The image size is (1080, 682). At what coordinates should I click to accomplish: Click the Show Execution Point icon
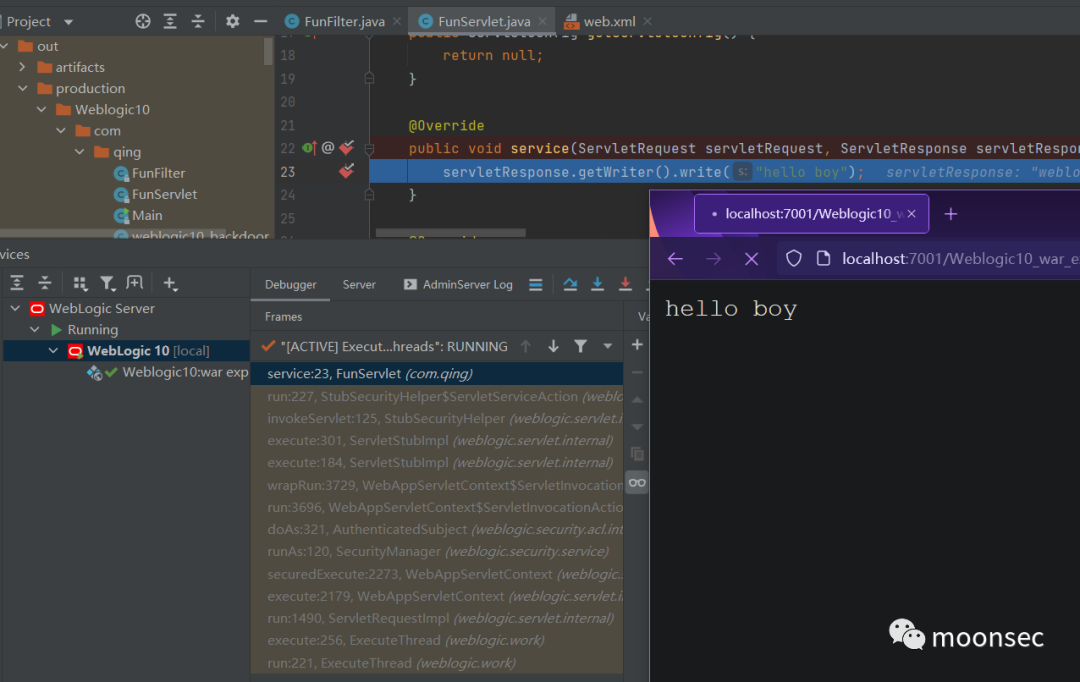(535, 285)
